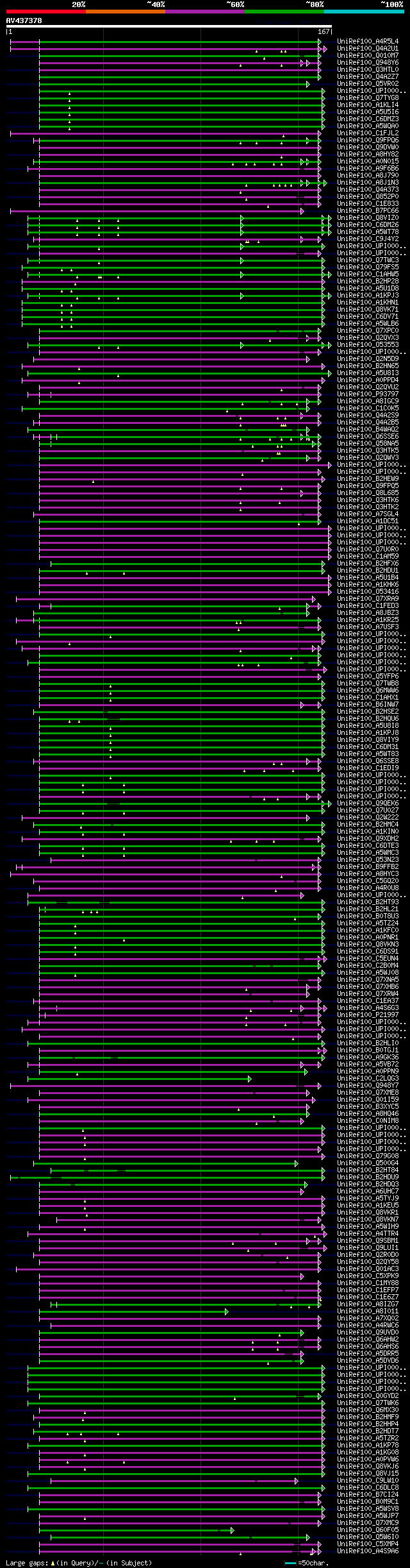Viewport: 410px width, 1568px height.
Task: Select the UniRef100_B9FFB2 label
Action: click(368, 867)
